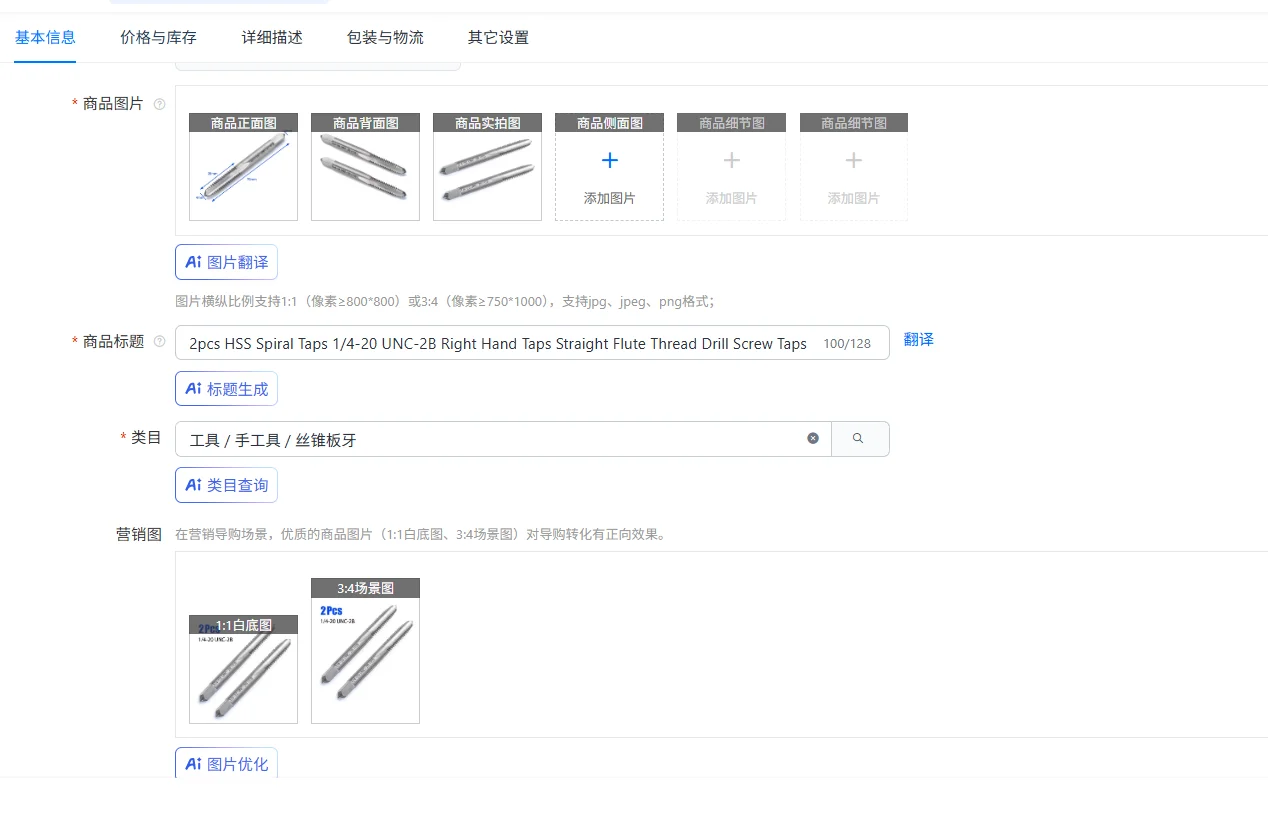This screenshot has height=823, width=1268.
Task: Select the 商品正面图 thumbnail
Action: tap(243, 167)
